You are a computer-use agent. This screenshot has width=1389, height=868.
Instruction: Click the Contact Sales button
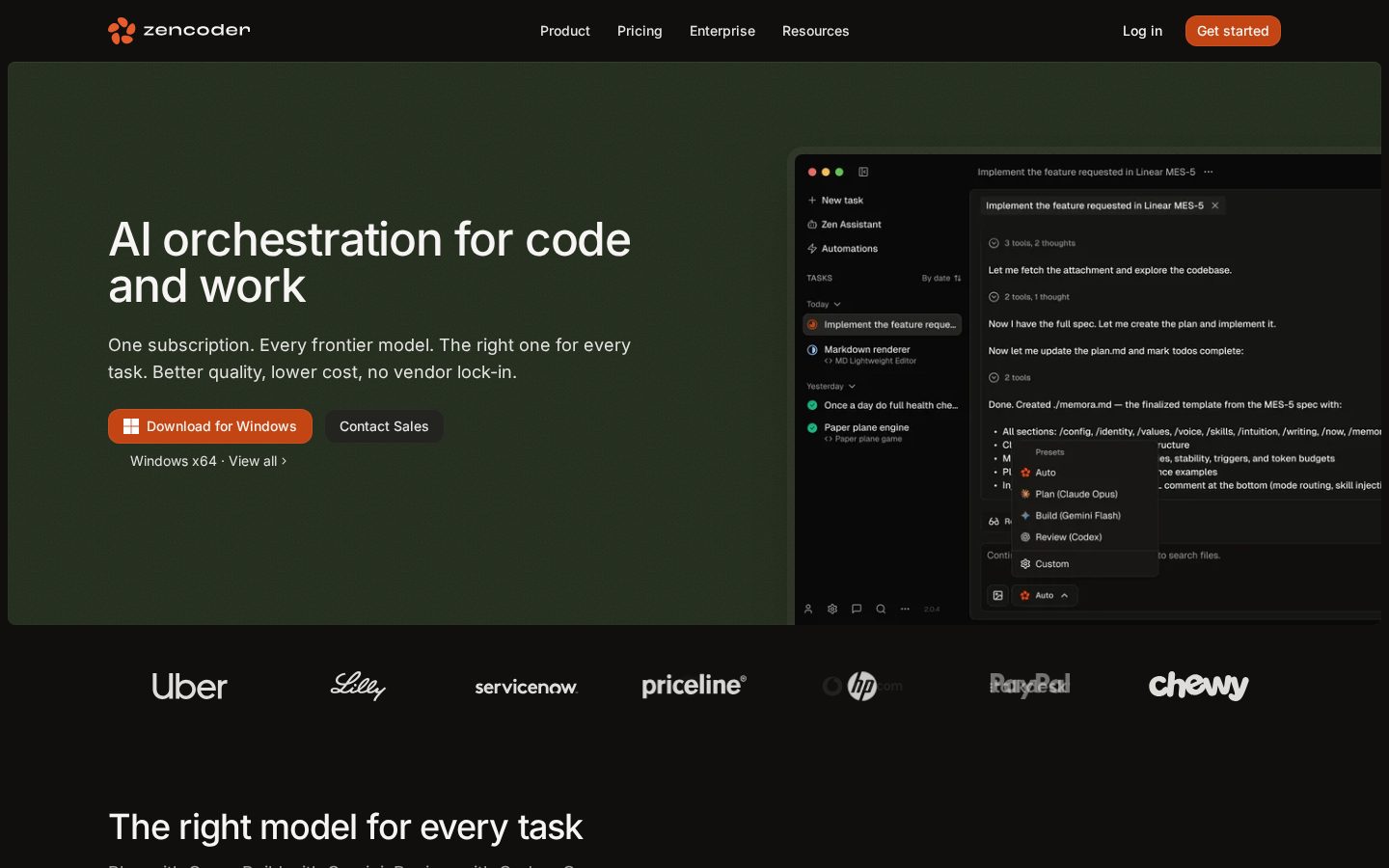[384, 426]
